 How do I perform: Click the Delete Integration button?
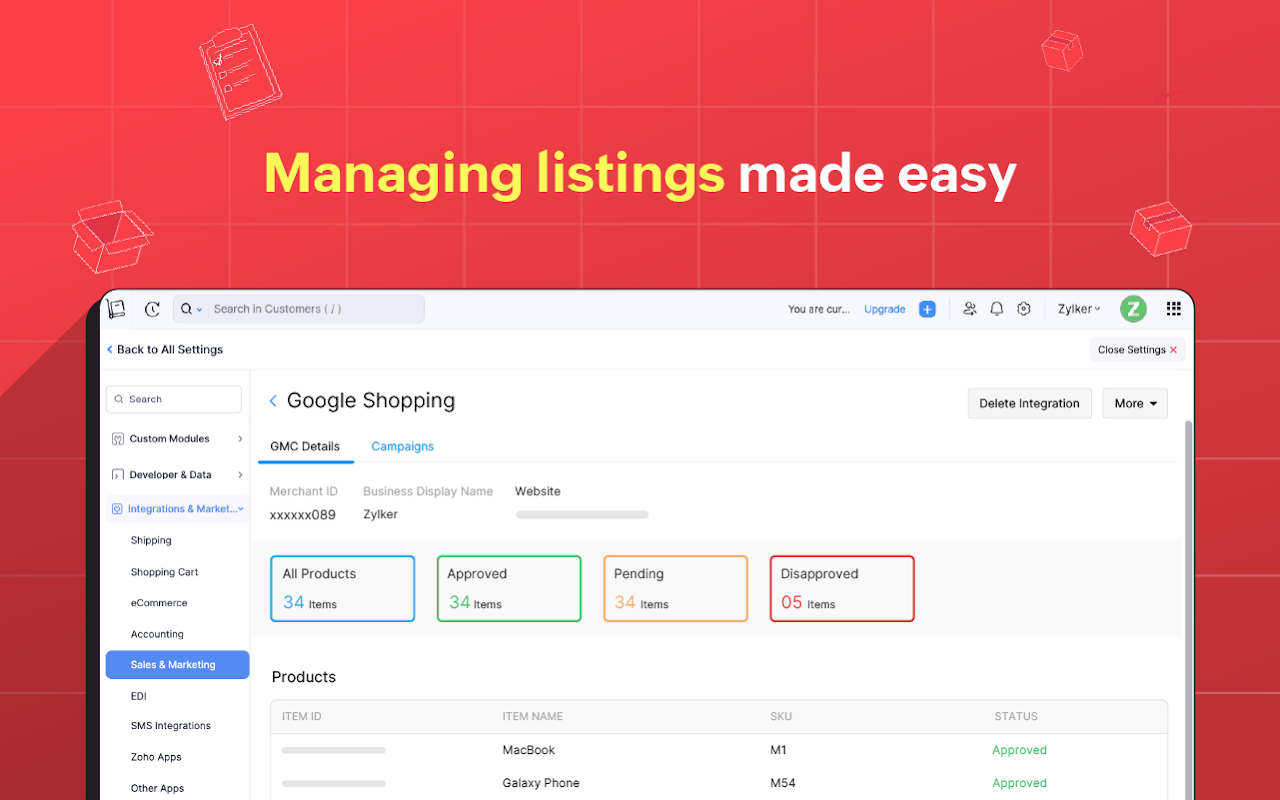pos(1029,404)
